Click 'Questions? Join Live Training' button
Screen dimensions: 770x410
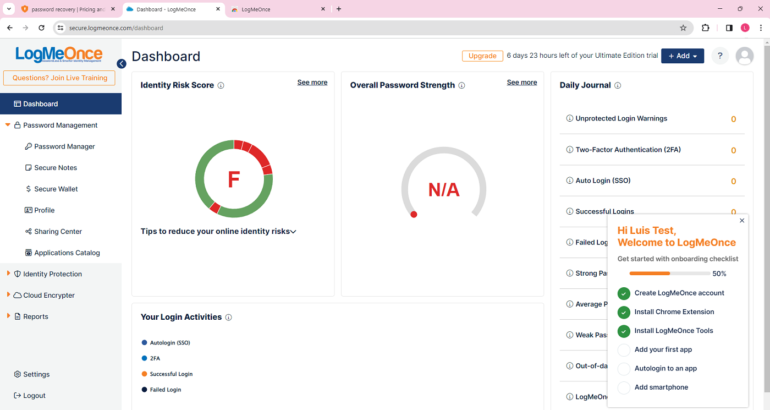59,78
